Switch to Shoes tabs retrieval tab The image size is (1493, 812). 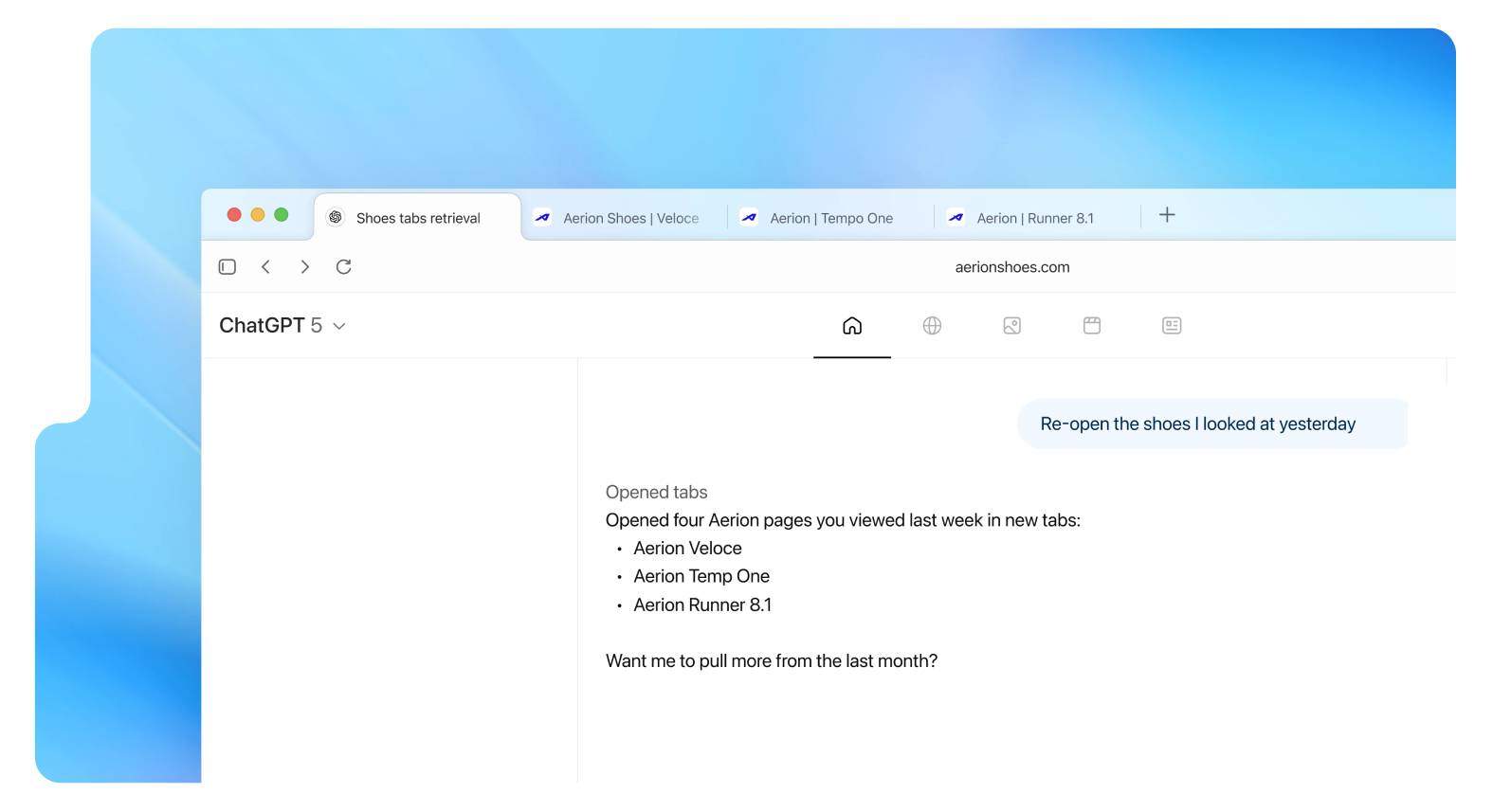click(418, 218)
